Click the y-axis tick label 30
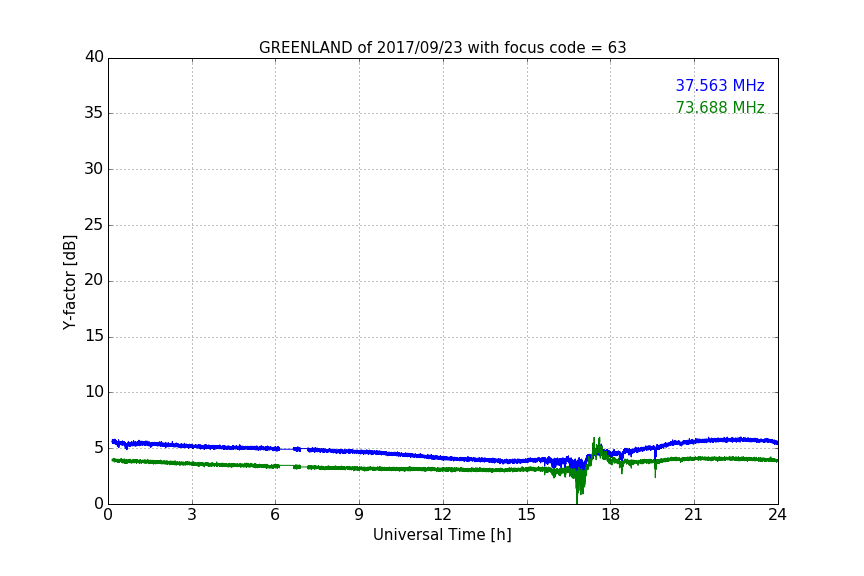The height and width of the screenshot is (576, 864). click(x=94, y=169)
